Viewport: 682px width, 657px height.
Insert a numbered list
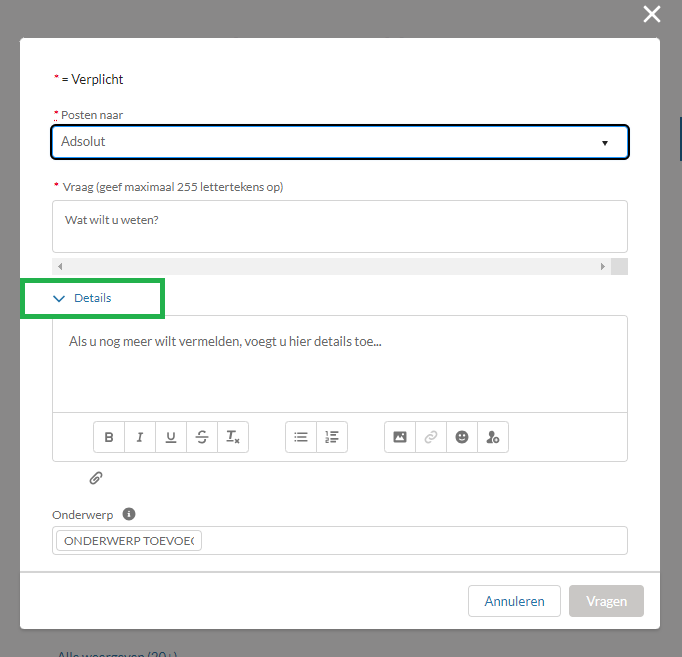332,437
